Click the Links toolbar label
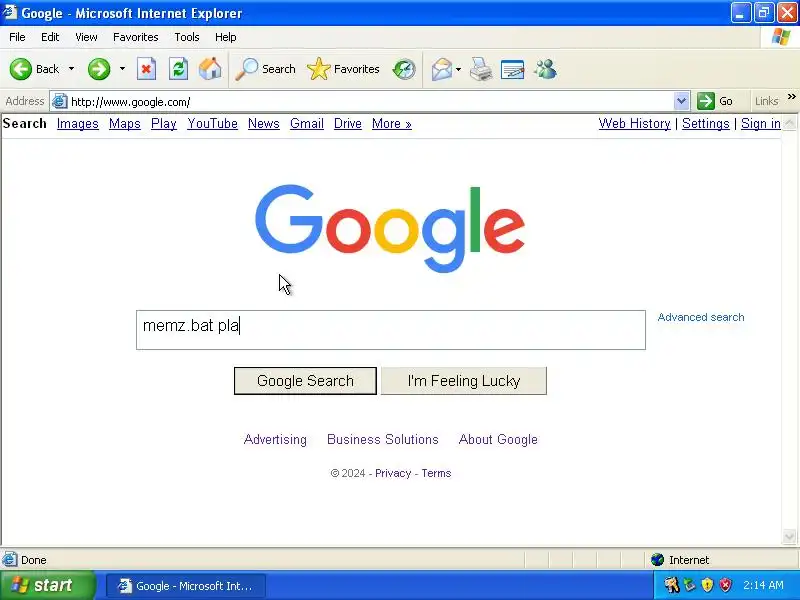Viewport: 800px width, 600px height. pyautogui.click(x=766, y=101)
